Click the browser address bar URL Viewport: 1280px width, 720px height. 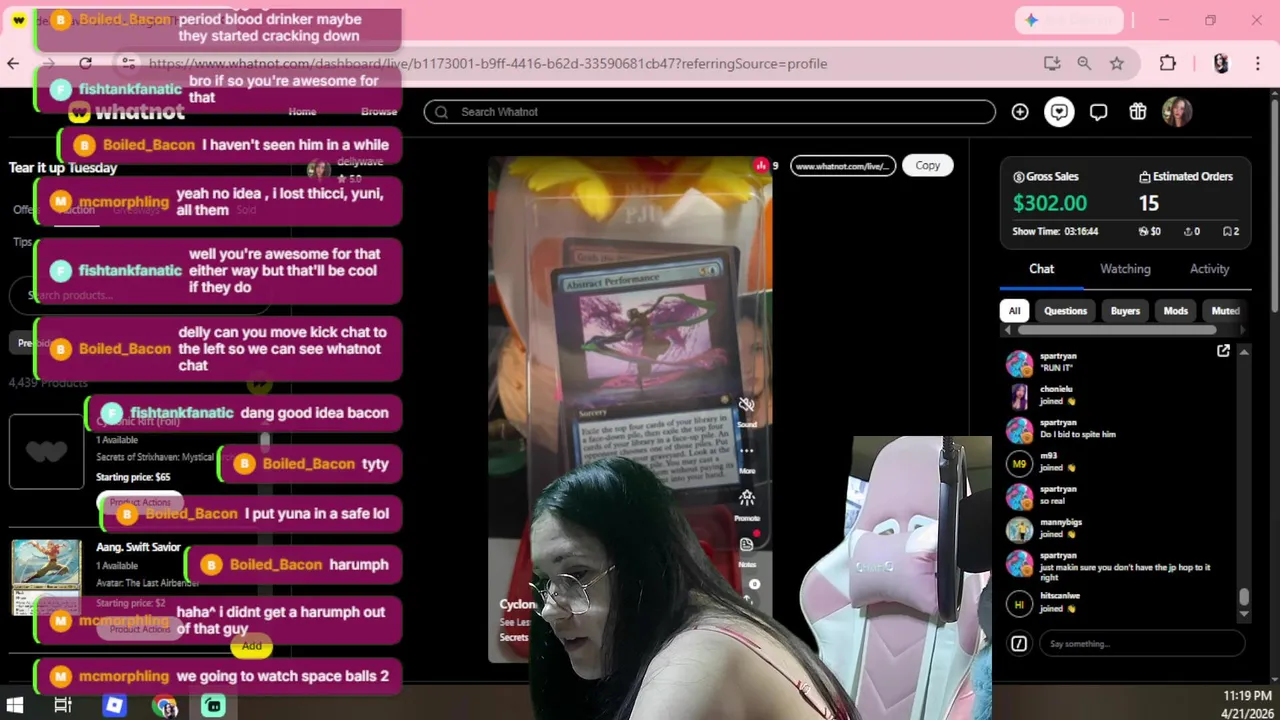[488, 63]
